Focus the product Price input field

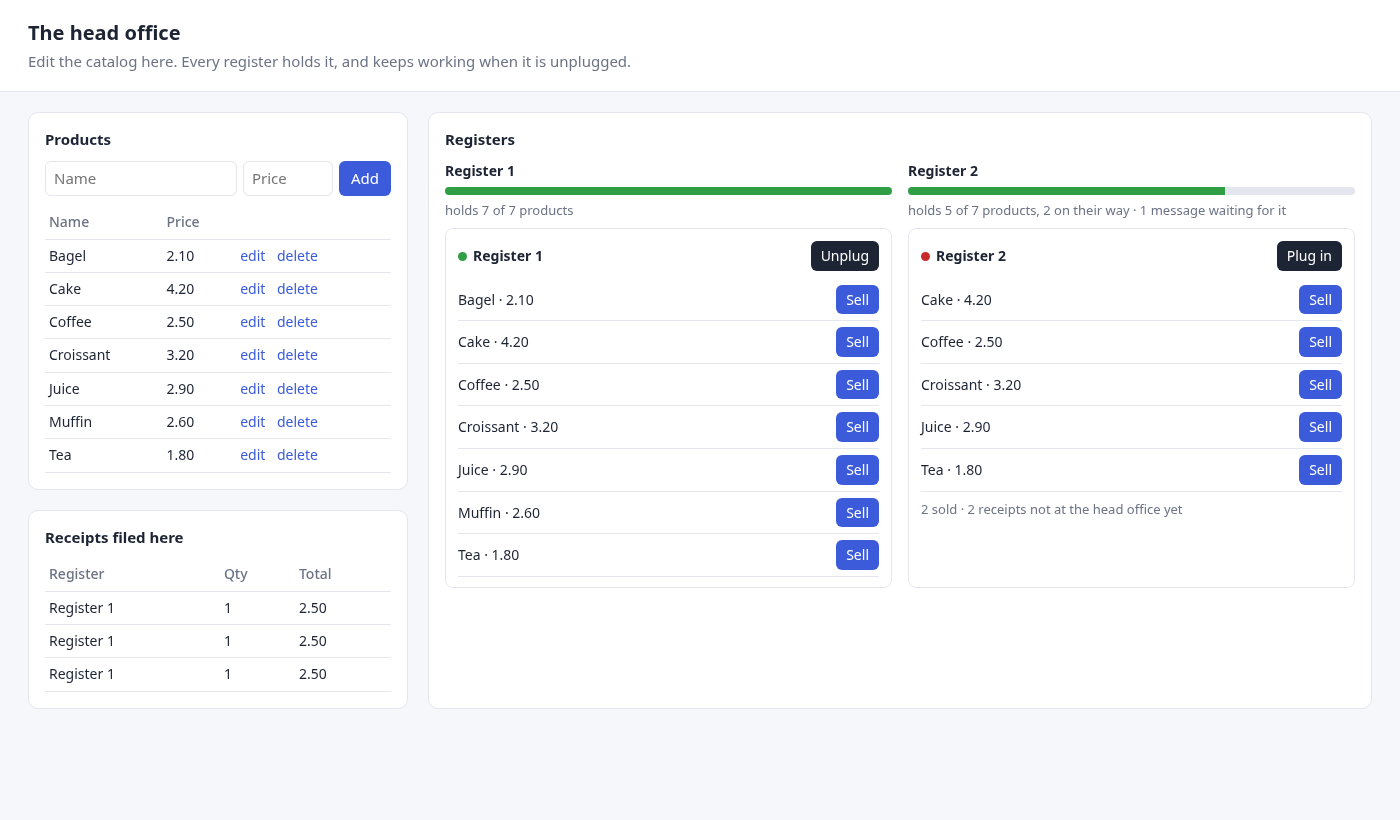(x=288, y=178)
